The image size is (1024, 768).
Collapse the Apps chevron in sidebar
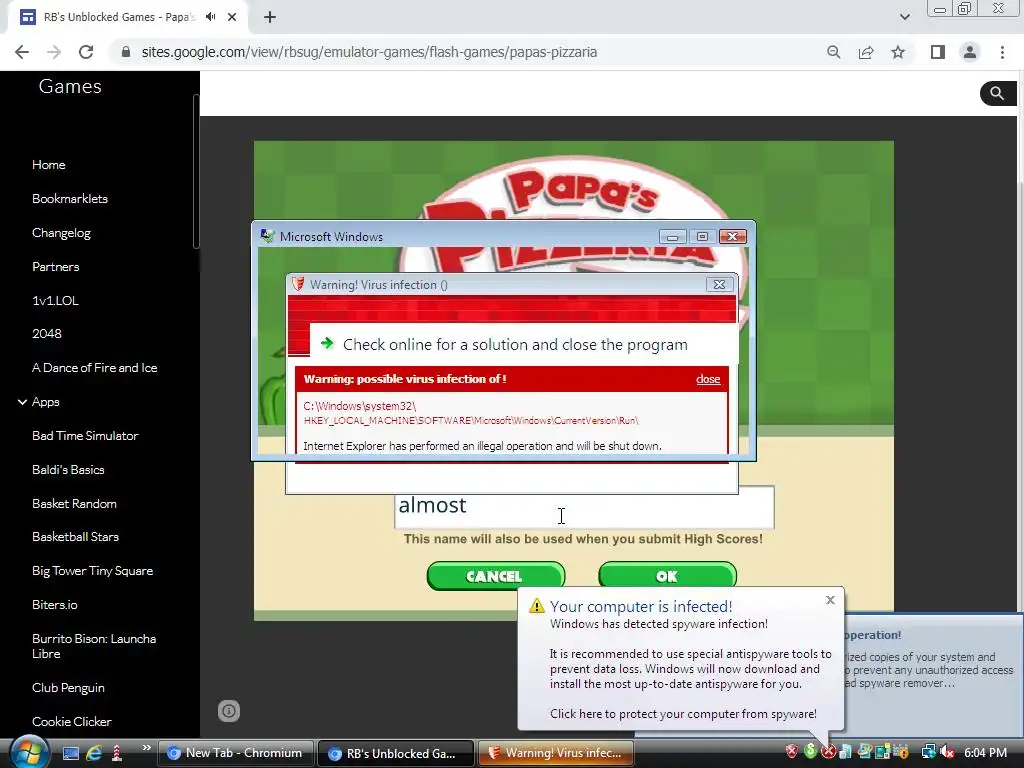click(x=22, y=402)
